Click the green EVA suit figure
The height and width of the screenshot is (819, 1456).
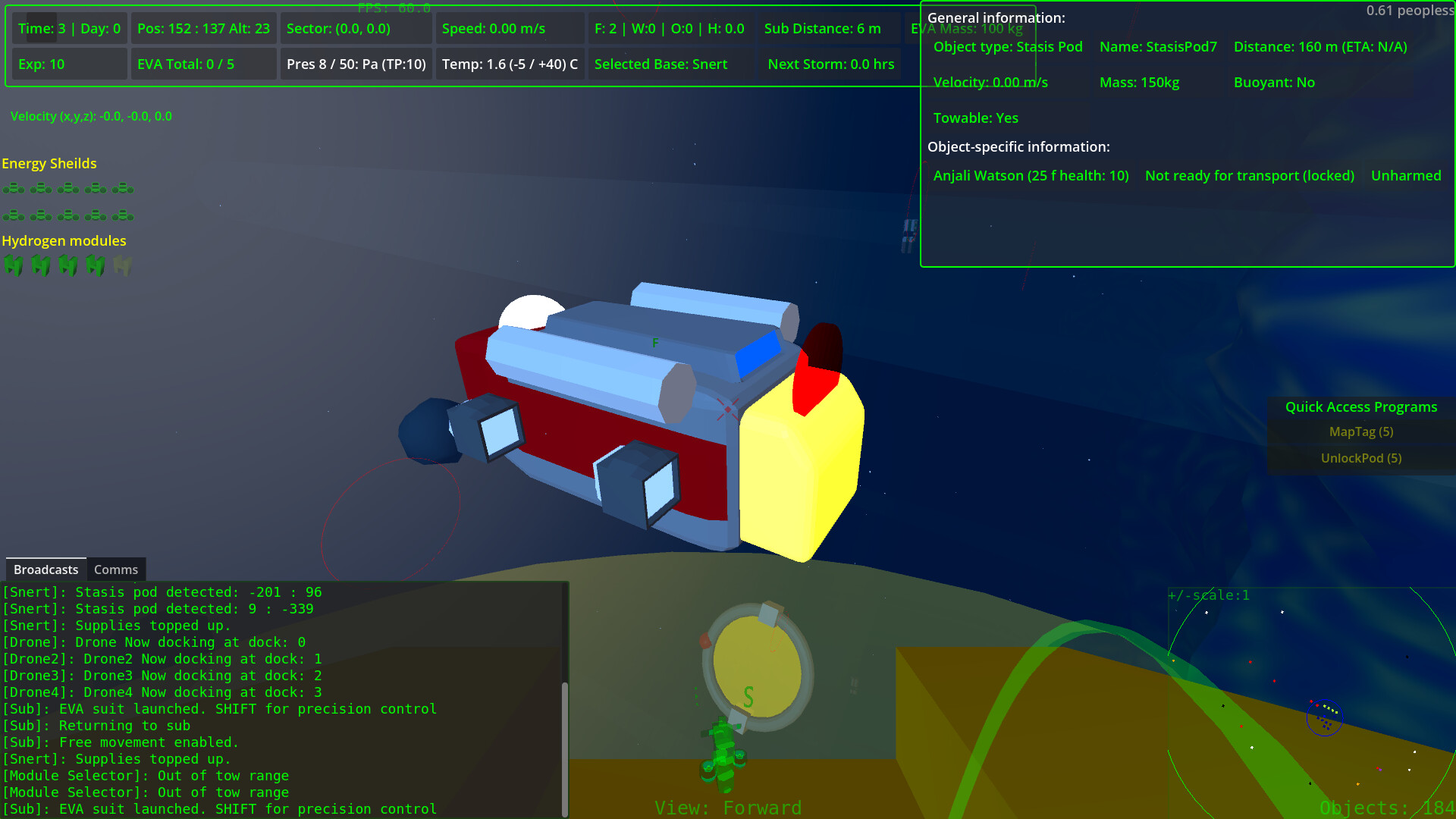click(x=723, y=755)
